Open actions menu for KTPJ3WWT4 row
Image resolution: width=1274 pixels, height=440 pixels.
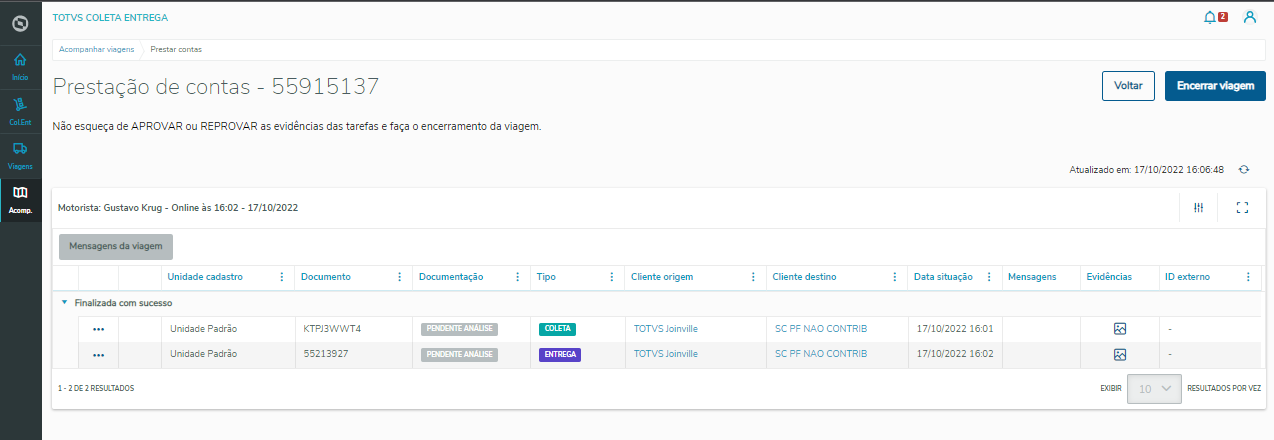pyautogui.click(x=98, y=329)
